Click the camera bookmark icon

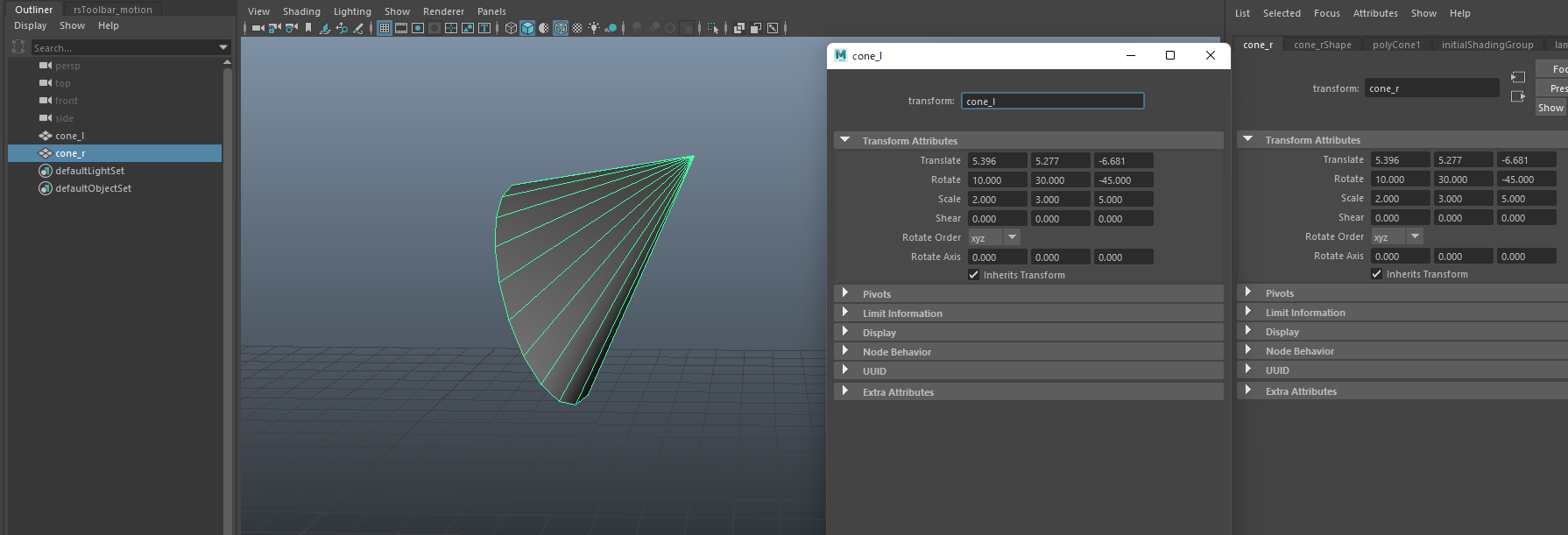click(308, 28)
